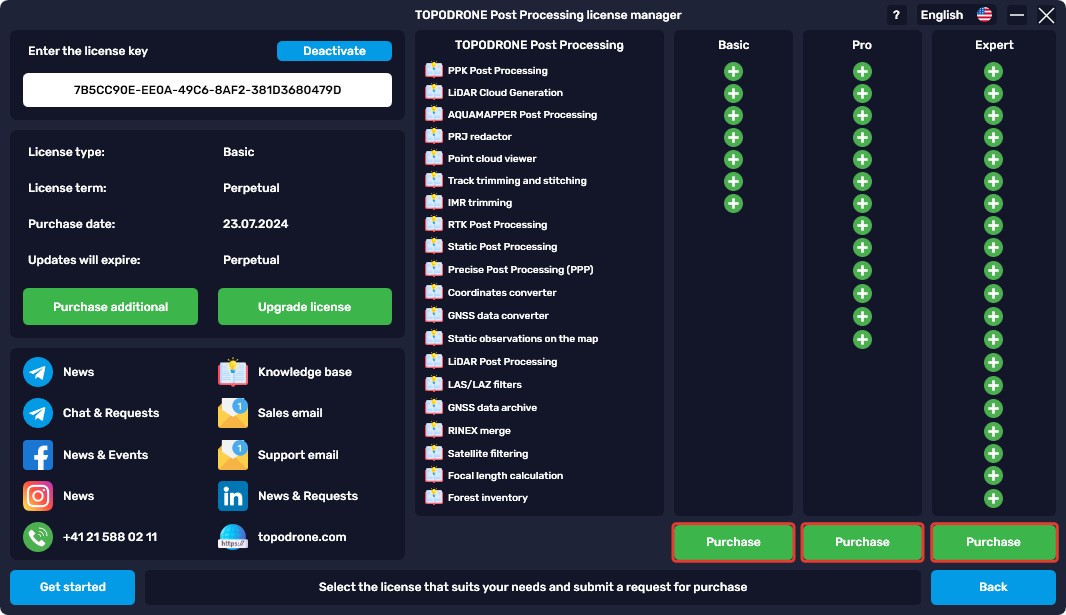This screenshot has width=1066, height=615.
Task: Open the LAS/LAZ filters help icon
Action: click(434, 384)
